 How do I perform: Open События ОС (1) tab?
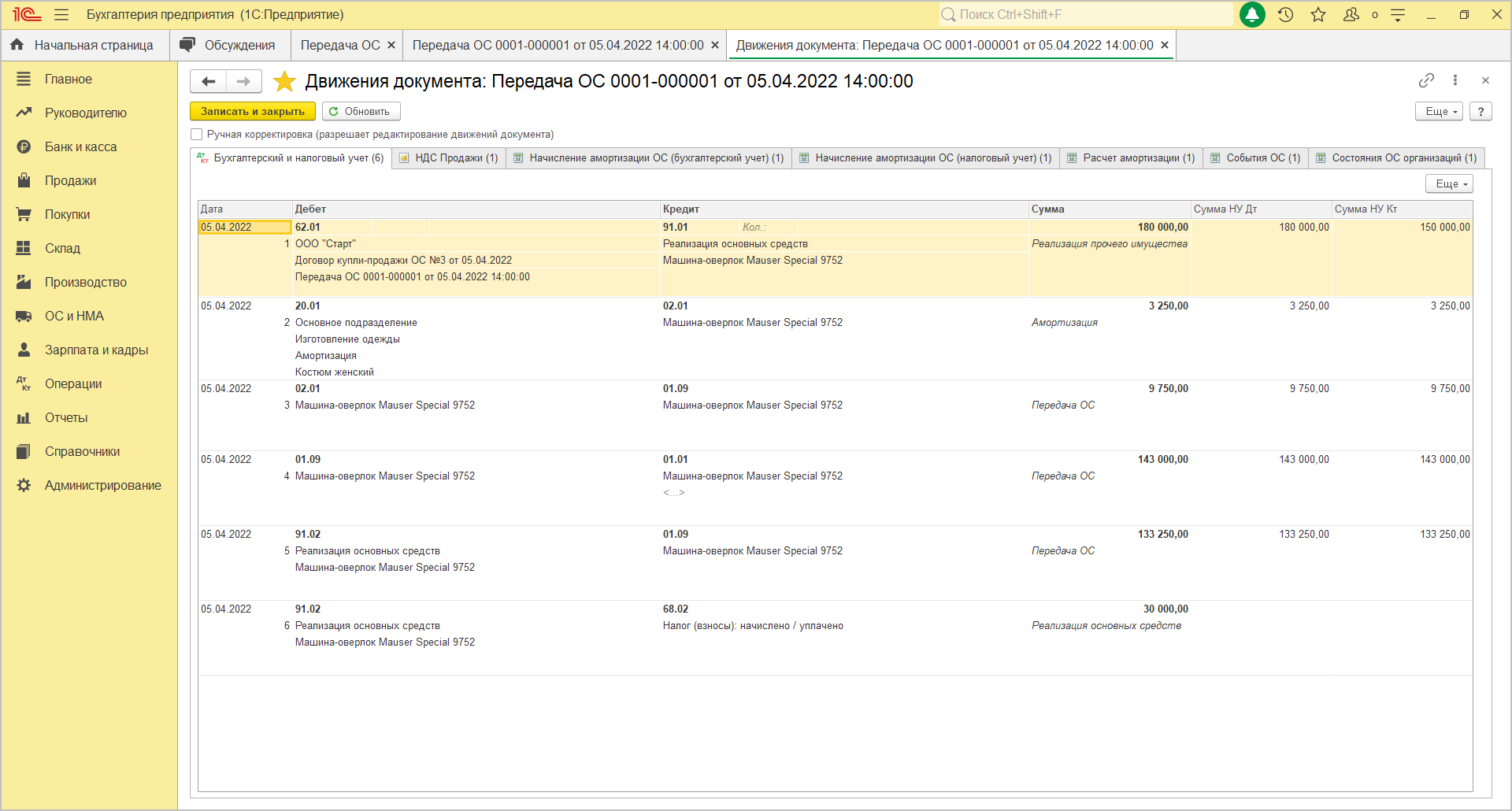pos(1256,157)
